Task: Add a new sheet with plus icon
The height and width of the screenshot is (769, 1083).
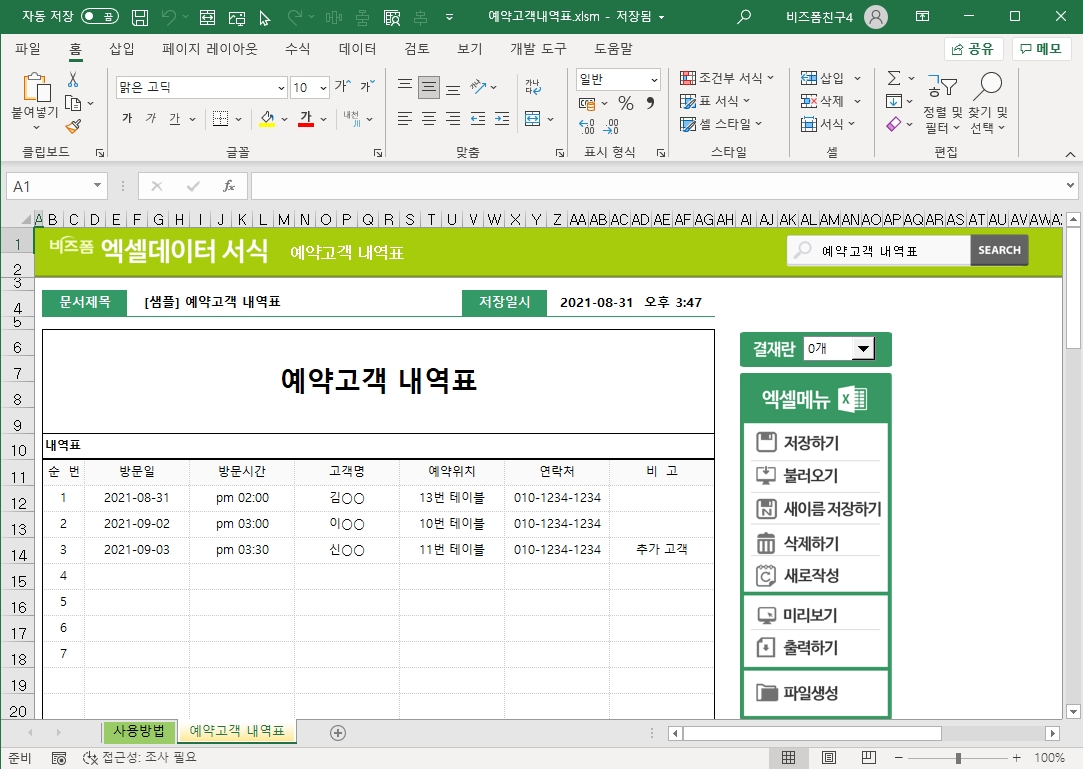Action: (x=338, y=732)
